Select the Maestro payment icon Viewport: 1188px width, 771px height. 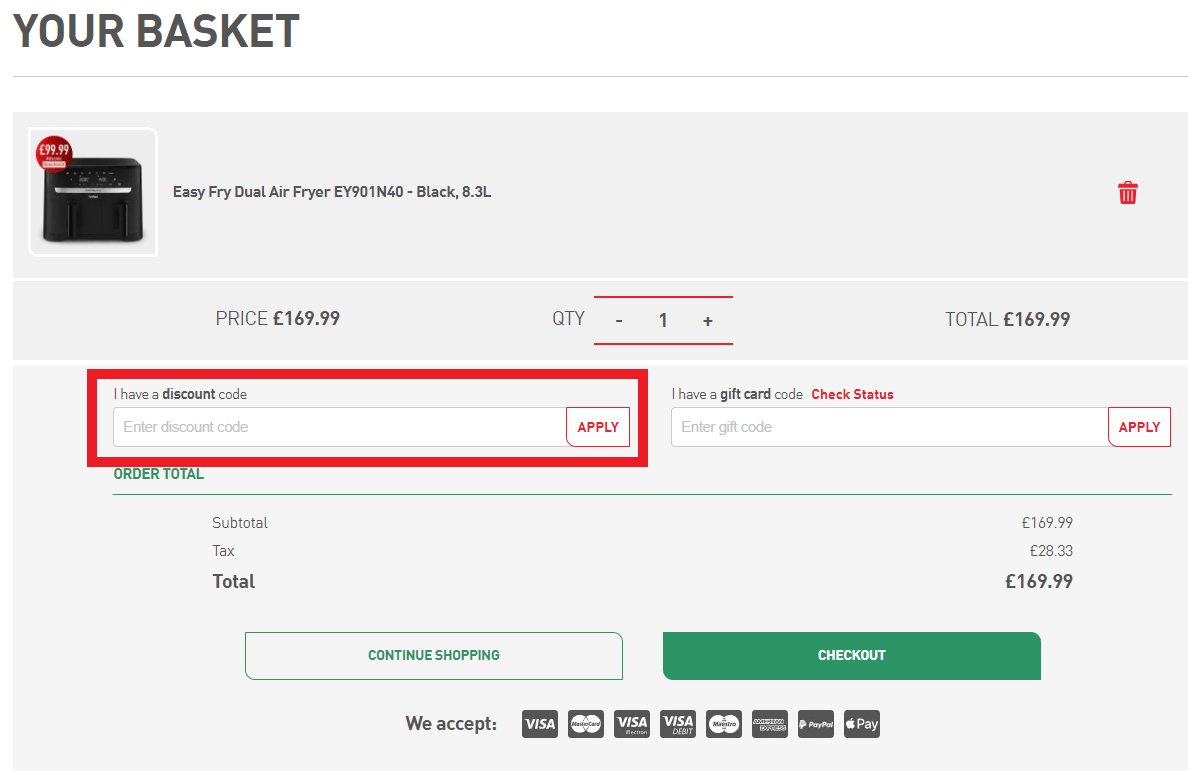(724, 724)
